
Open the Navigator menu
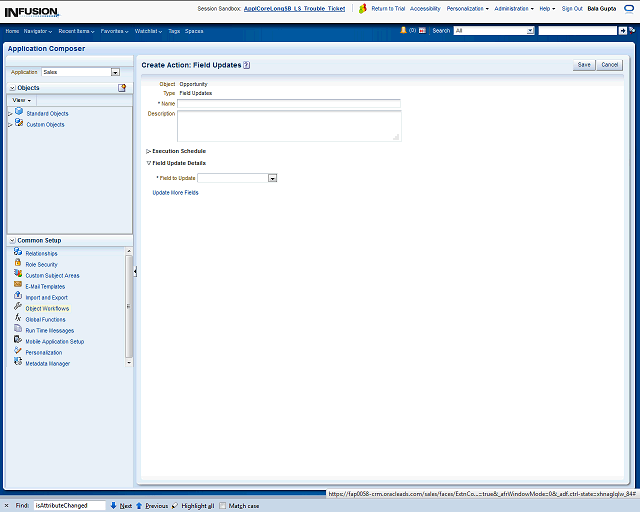point(38,31)
